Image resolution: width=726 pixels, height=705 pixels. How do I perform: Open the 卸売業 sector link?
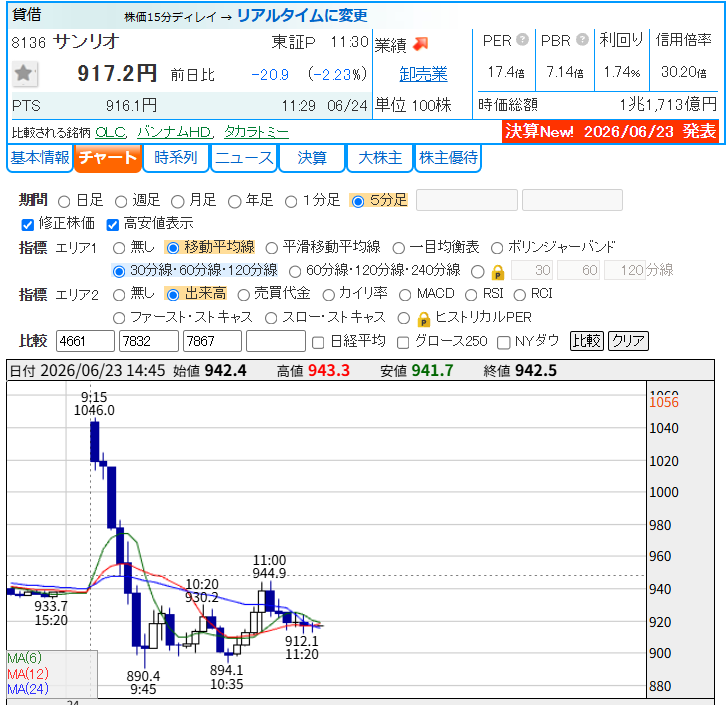click(x=423, y=74)
